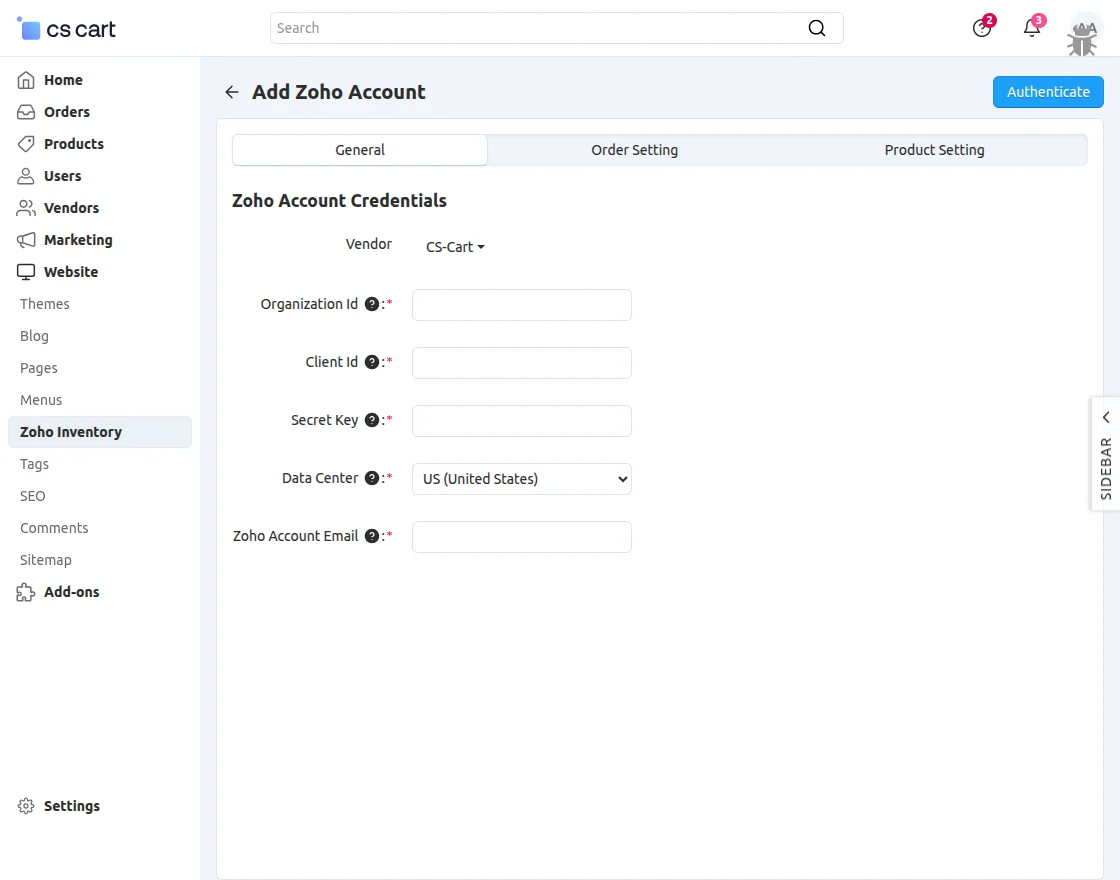Image resolution: width=1120 pixels, height=880 pixels.
Task: Show the Zoho Account Email help icon
Action: click(x=371, y=536)
